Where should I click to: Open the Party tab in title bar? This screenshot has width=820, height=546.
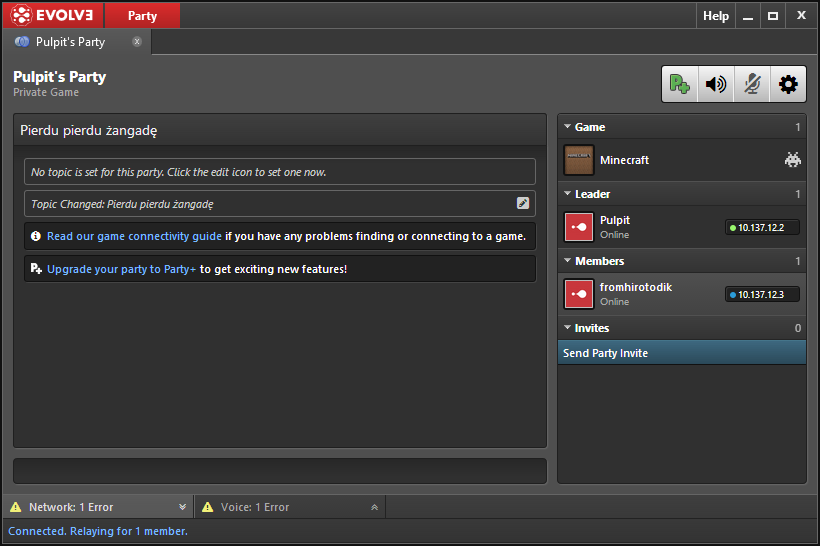(x=142, y=16)
